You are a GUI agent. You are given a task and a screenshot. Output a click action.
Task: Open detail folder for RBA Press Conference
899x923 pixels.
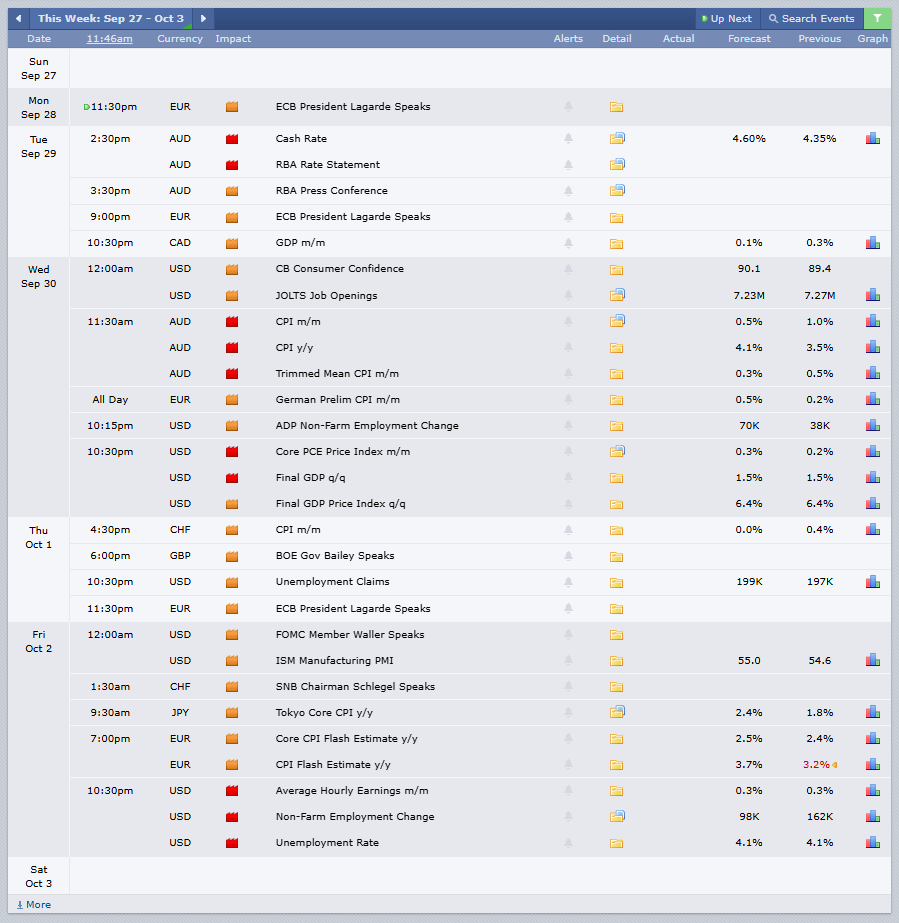(617, 190)
